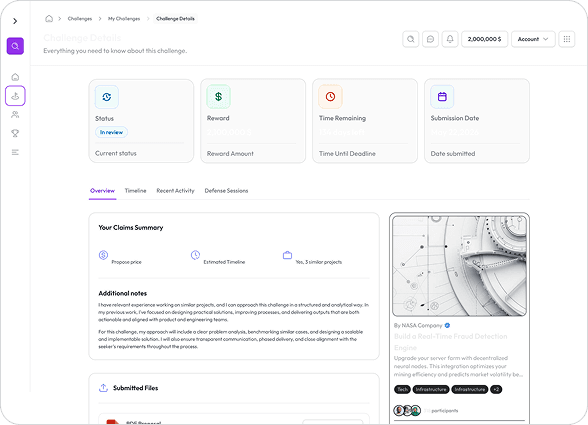Click the Your Claims Summary heading

[131, 227]
